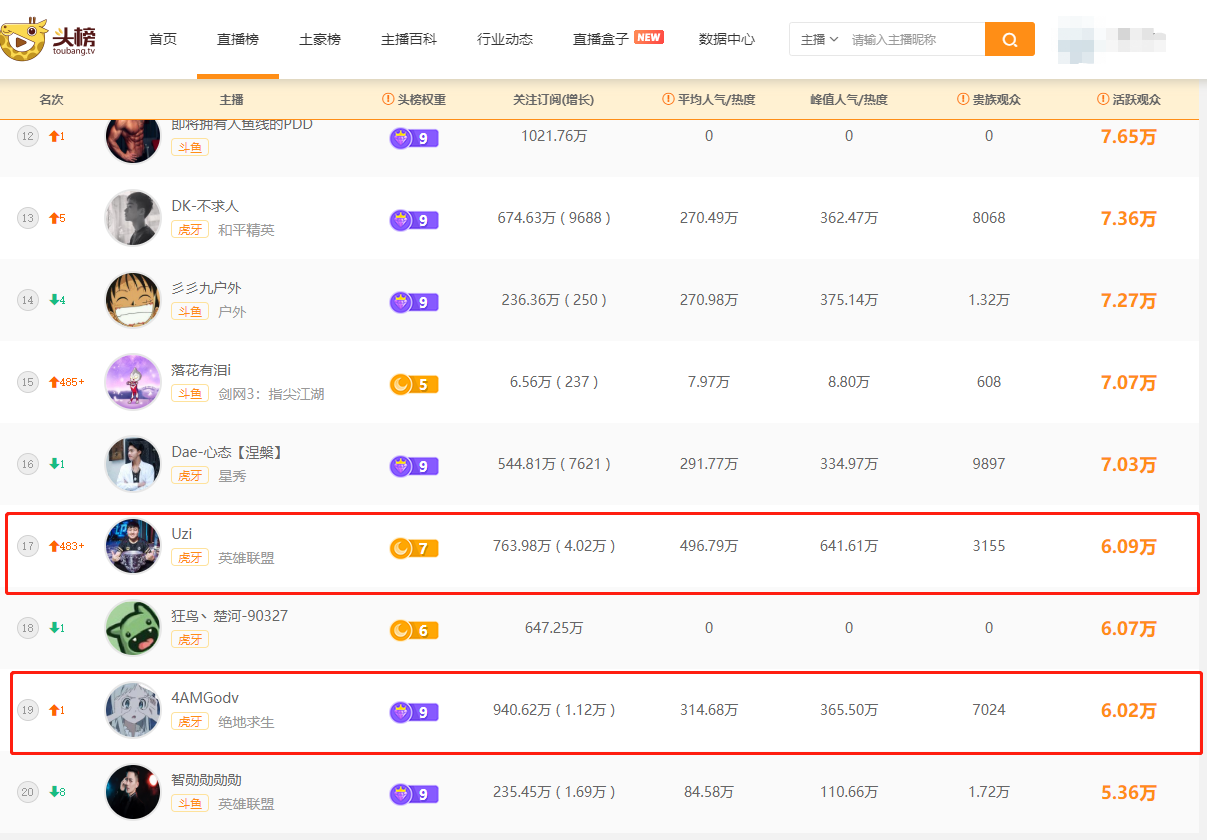Click the level 7 weight badge for Uzi
The image size is (1207, 840).
click(414, 548)
